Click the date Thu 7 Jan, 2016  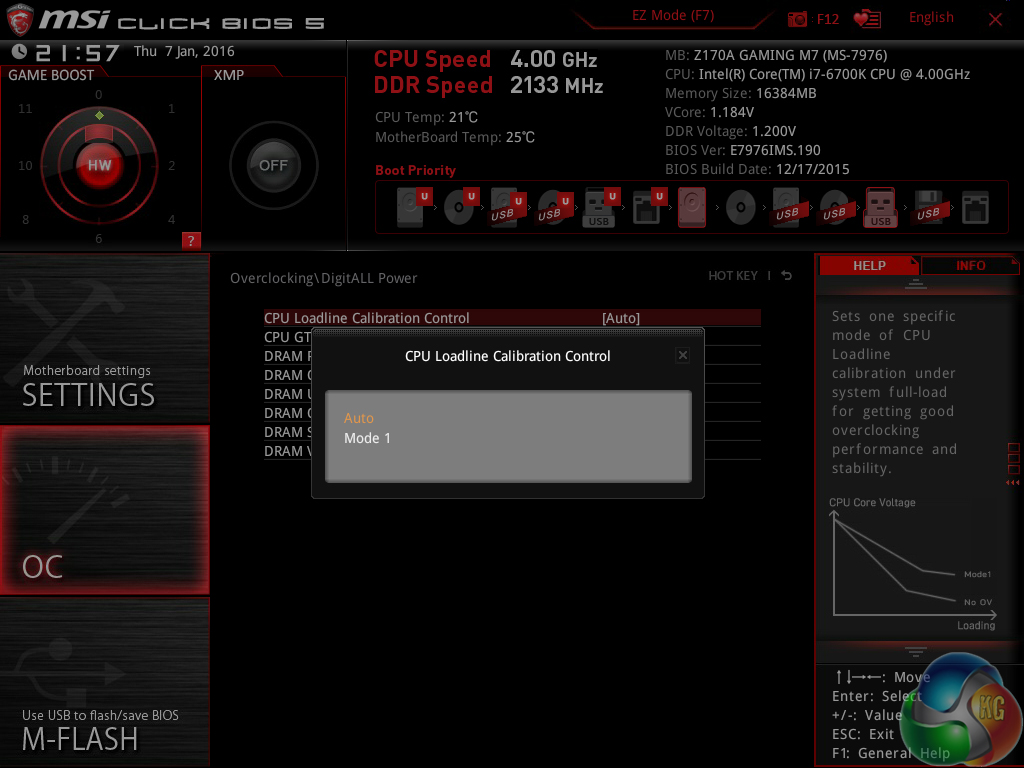pos(184,52)
